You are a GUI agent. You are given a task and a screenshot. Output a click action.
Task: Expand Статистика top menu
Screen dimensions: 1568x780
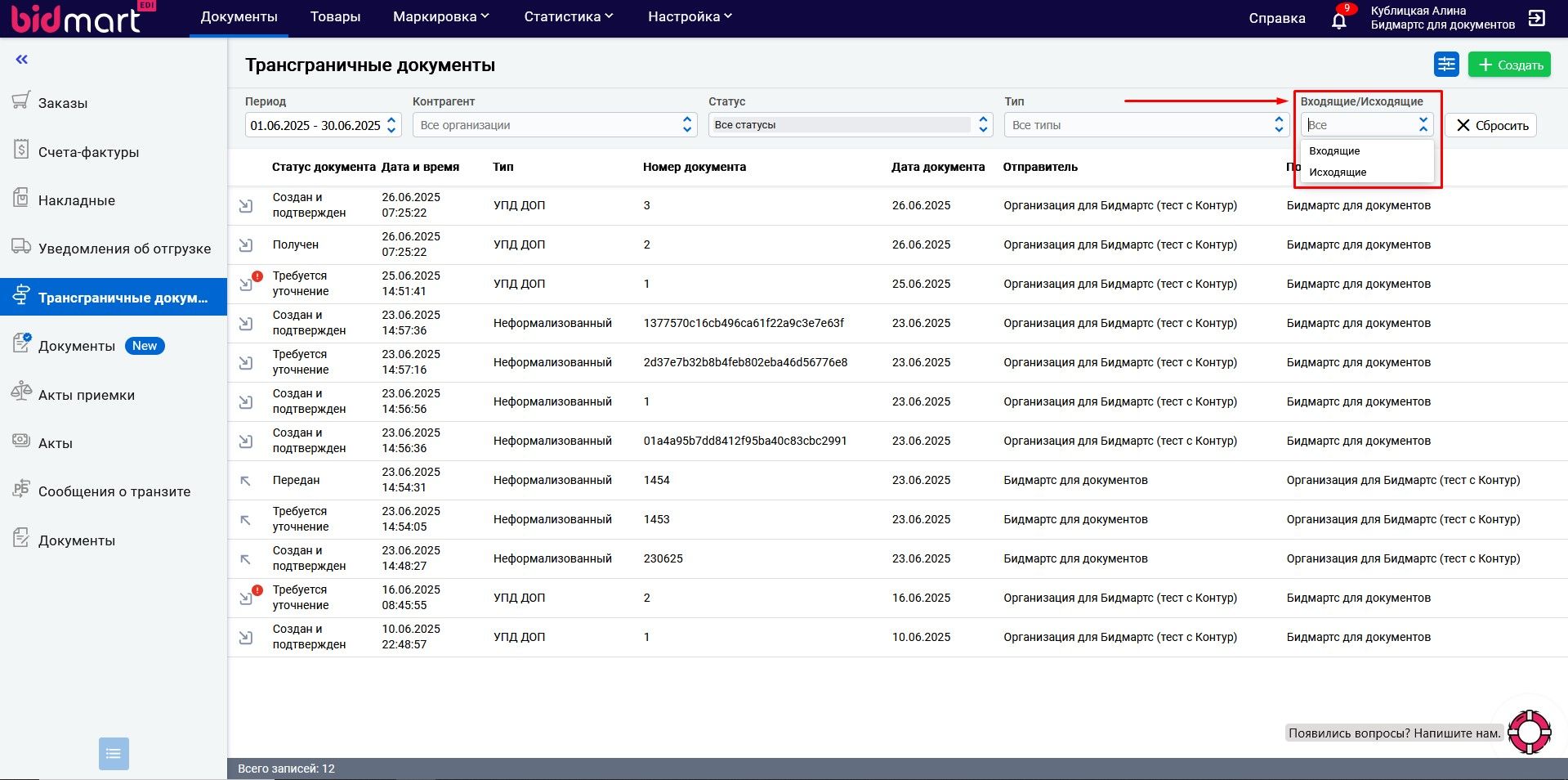[x=569, y=17]
